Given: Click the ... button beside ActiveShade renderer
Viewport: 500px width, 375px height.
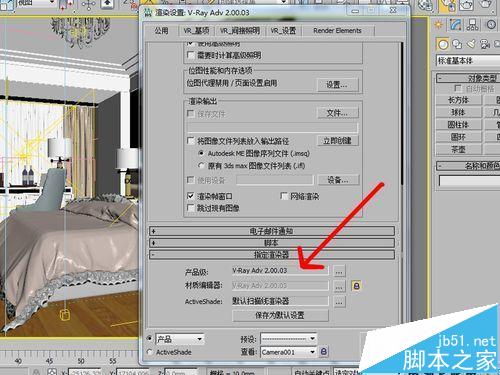Looking at the screenshot, I should click(x=339, y=302).
